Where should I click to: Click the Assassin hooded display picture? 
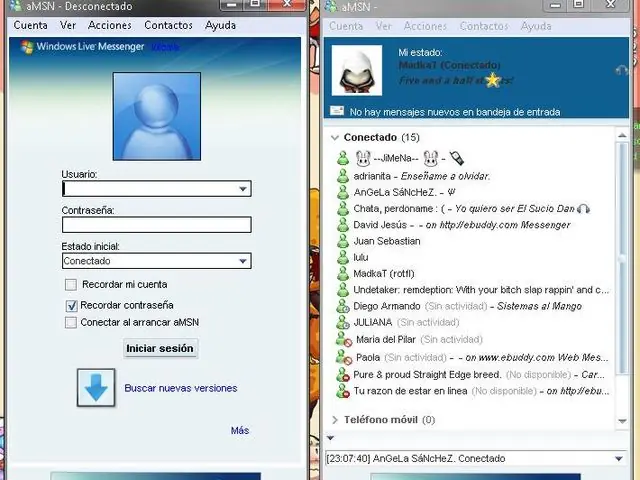click(x=357, y=70)
